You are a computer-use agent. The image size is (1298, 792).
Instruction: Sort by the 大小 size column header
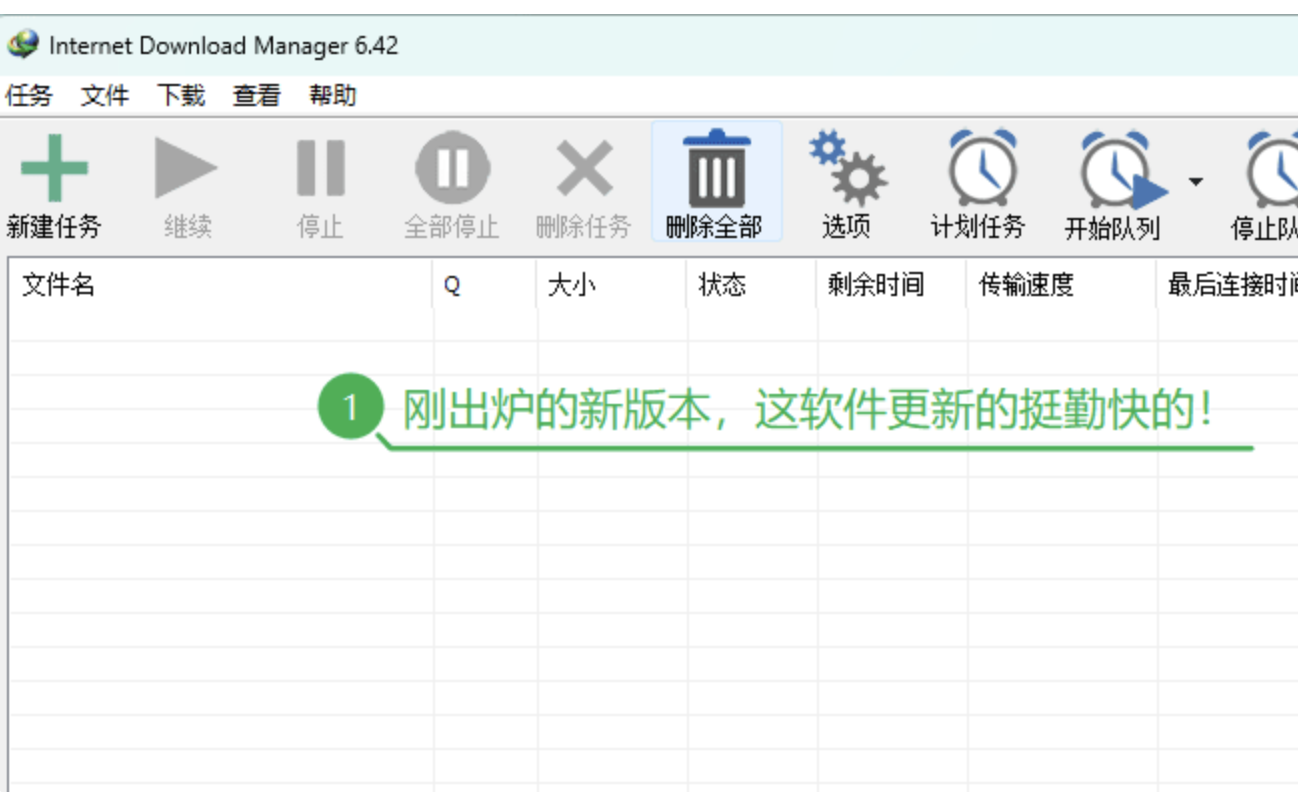point(571,285)
